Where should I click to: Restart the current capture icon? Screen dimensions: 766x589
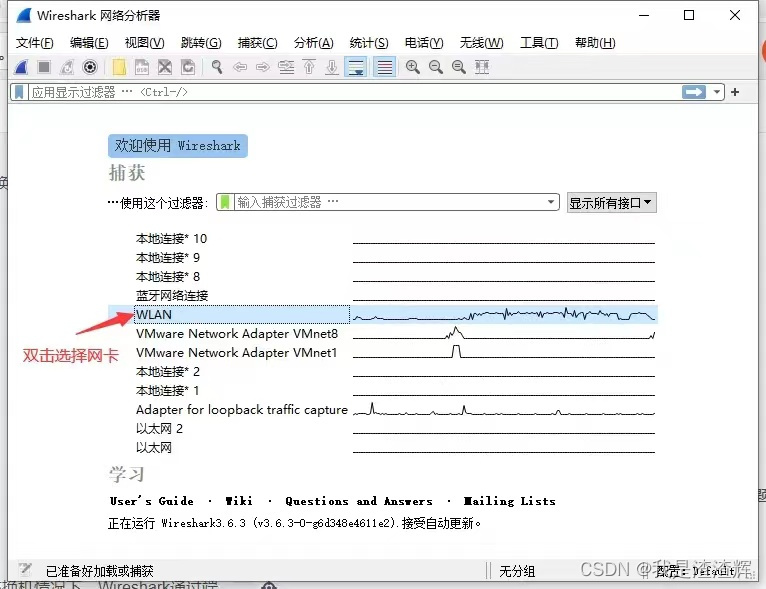[x=67, y=67]
